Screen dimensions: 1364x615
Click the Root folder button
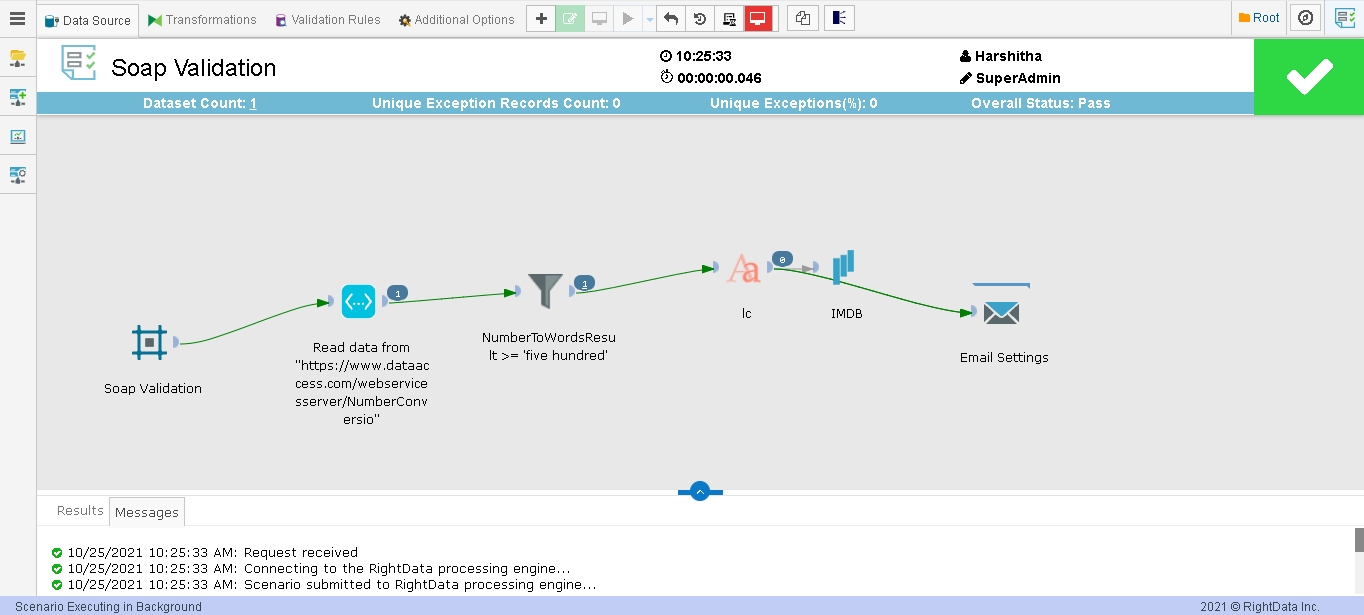tap(1259, 18)
